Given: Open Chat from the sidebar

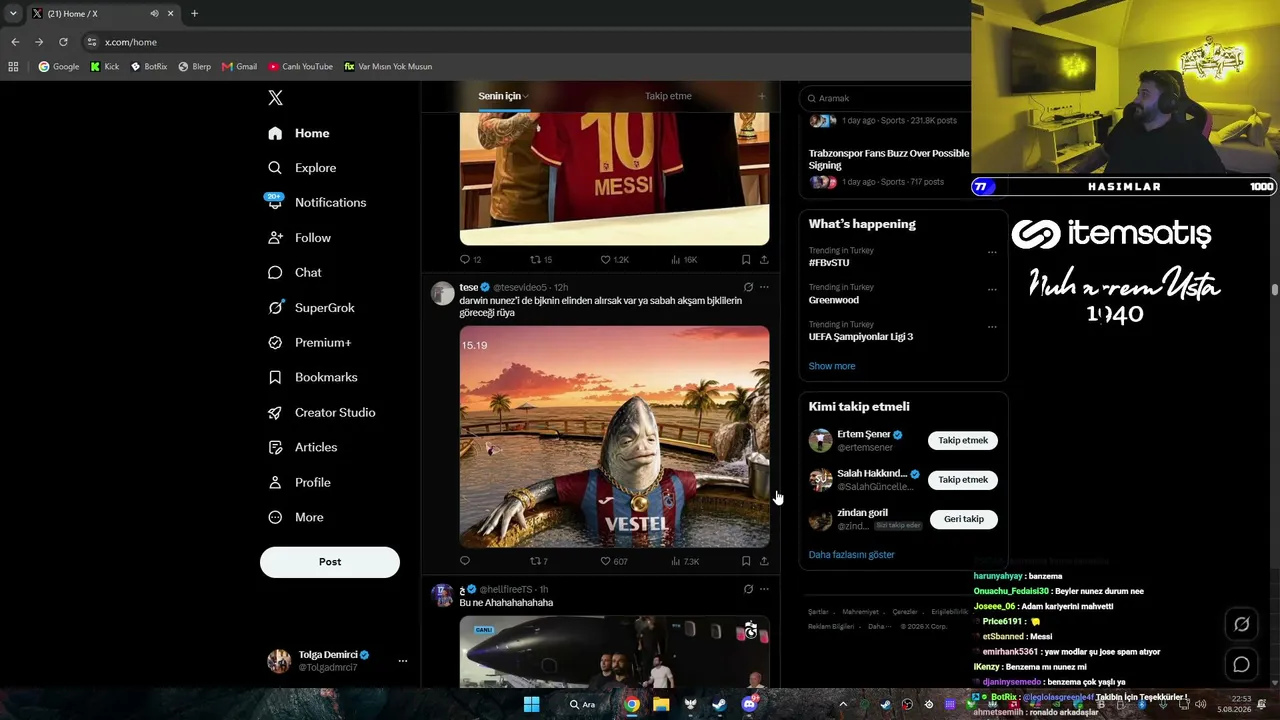Looking at the screenshot, I should tap(295, 273).
